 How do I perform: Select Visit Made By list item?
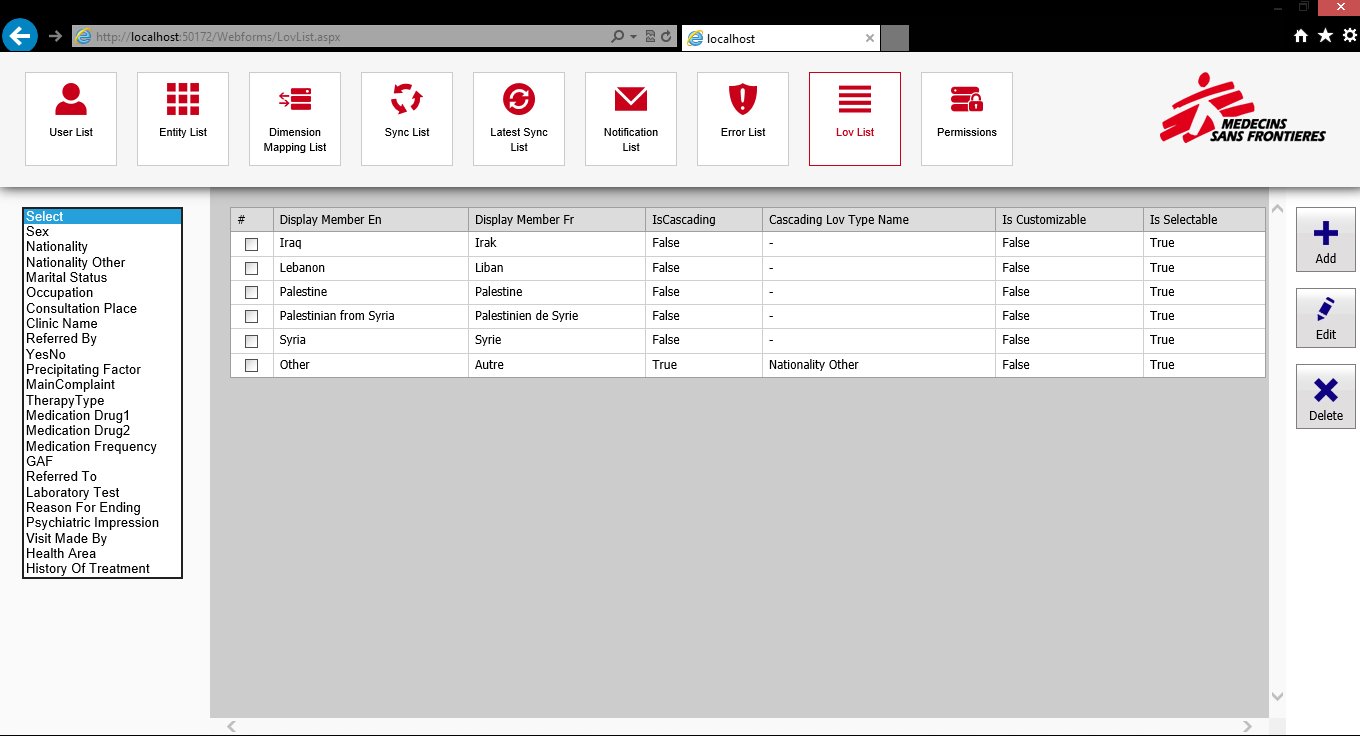click(x=102, y=538)
